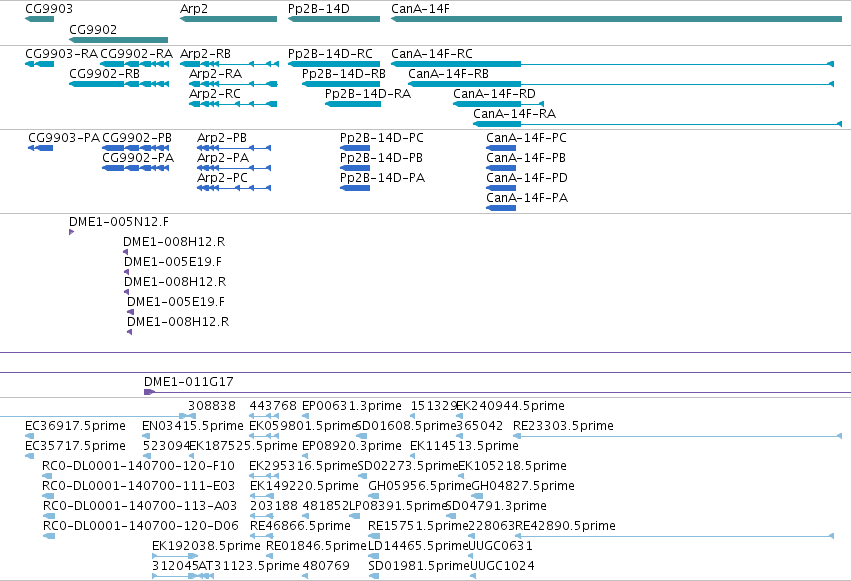Open feature RC0-DL0001-140700-120-D06
This screenshot has height=581, width=851.
click(x=49, y=537)
